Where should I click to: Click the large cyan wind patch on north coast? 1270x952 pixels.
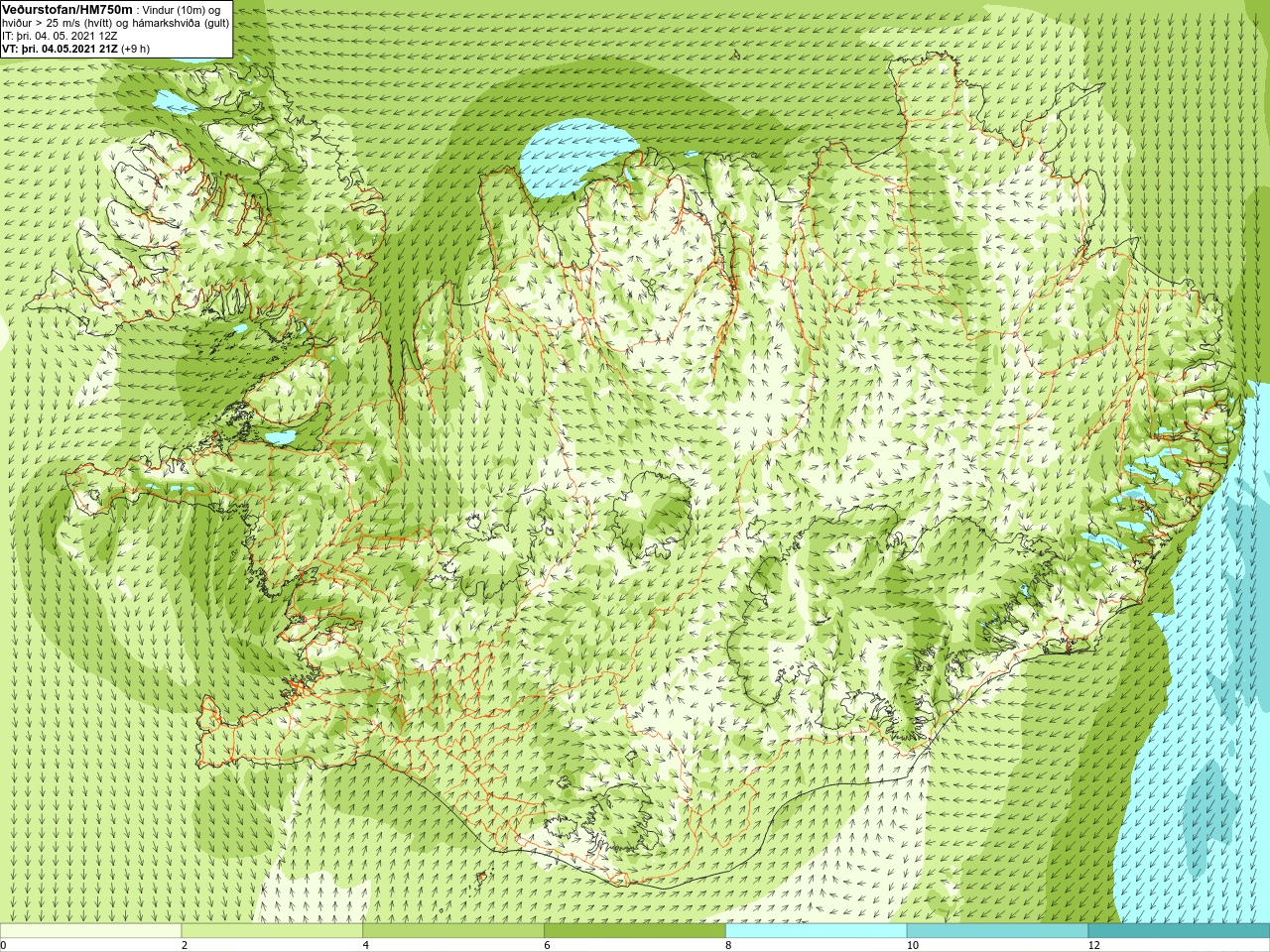[573, 159]
